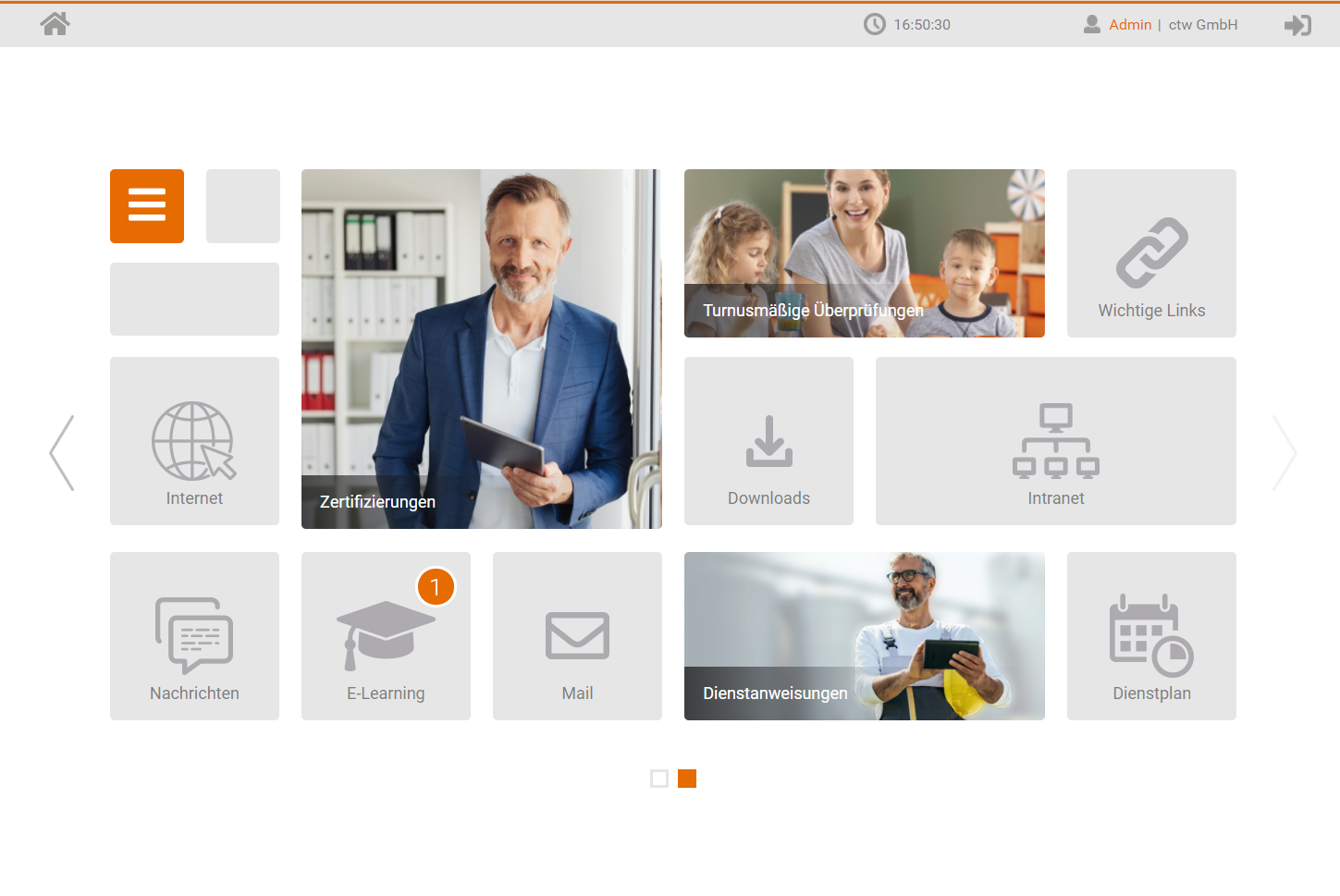This screenshot has width=1340, height=896.
Task: Click the logout arrow icon
Action: tap(1297, 25)
